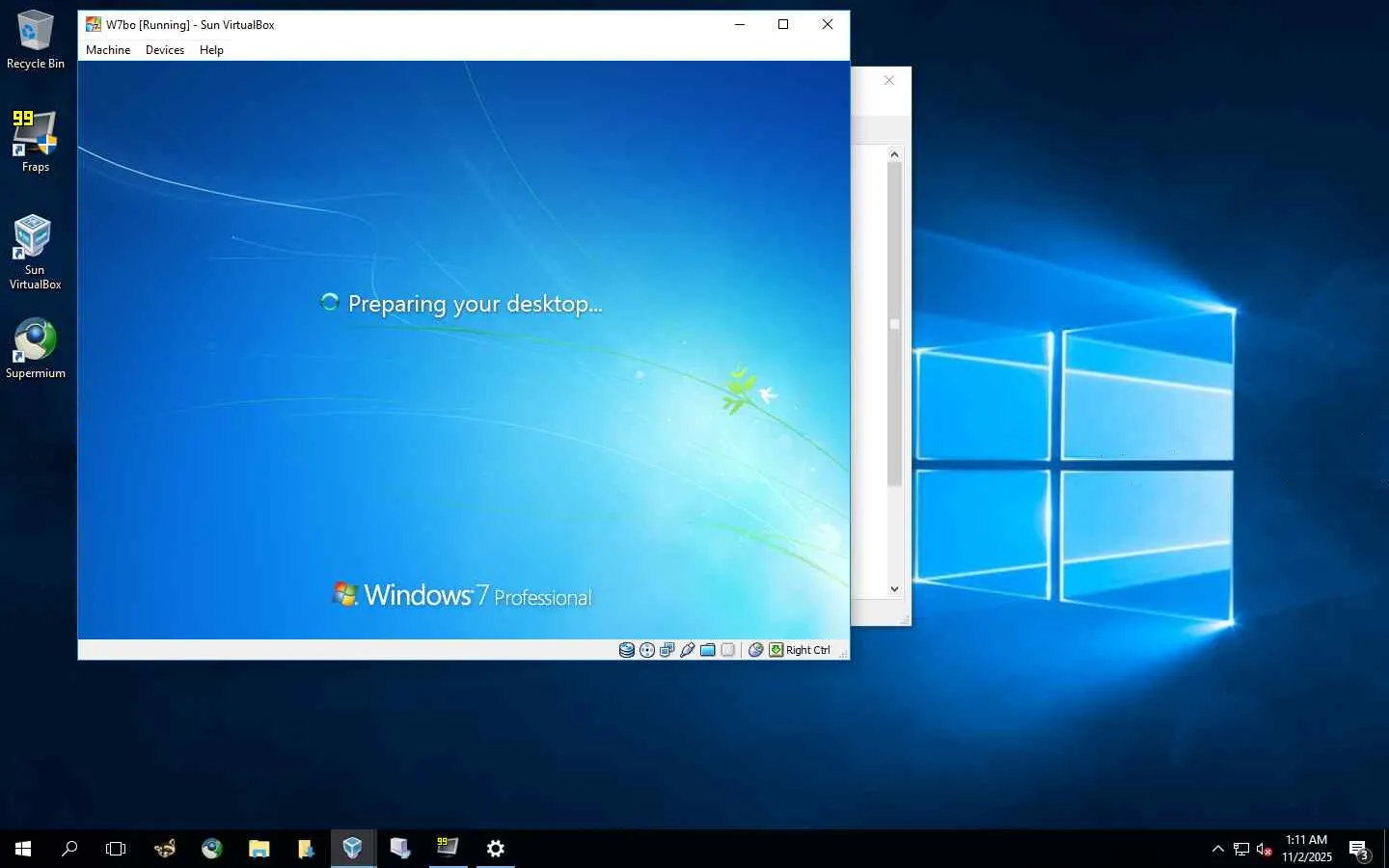
Task: Click the Right Ctrl host key label
Action: [x=808, y=650]
